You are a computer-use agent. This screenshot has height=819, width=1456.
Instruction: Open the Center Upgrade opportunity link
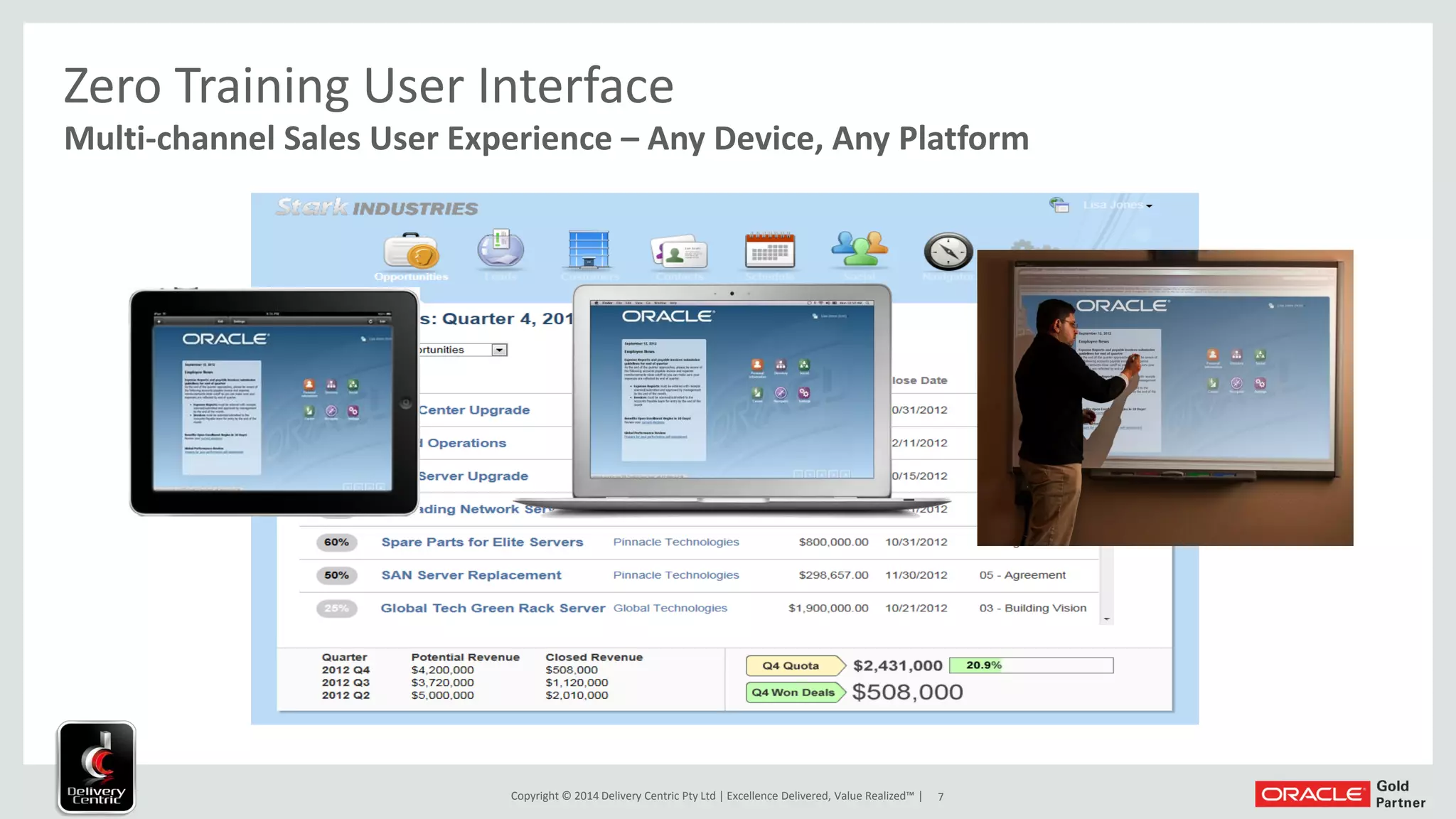coord(474,410)
